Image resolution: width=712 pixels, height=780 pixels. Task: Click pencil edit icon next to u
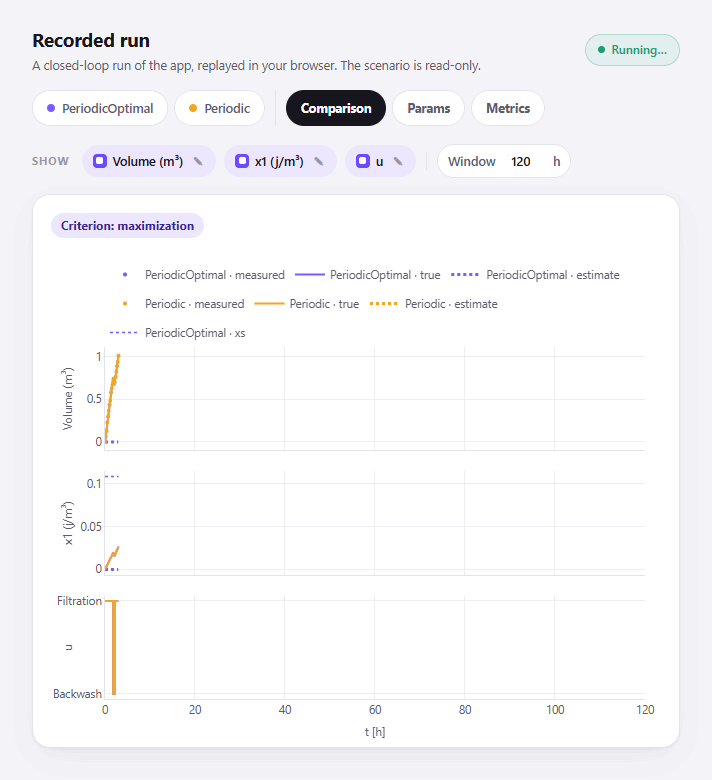[398, 161]
